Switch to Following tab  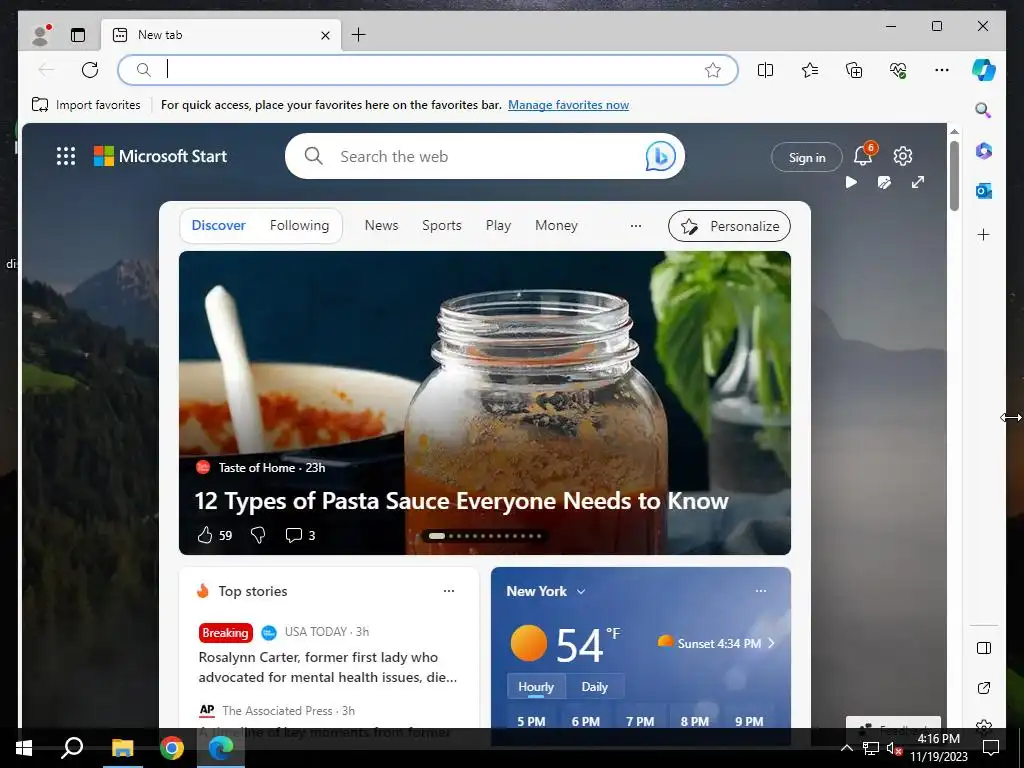pos(299,225)
